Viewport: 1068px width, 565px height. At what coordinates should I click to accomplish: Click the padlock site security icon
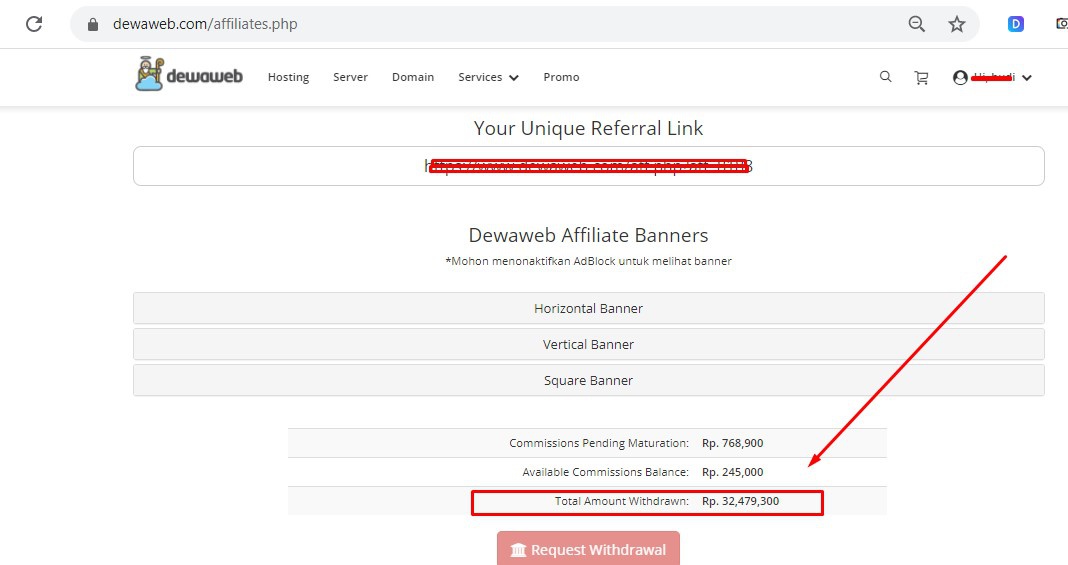click(x=93, y=25)
